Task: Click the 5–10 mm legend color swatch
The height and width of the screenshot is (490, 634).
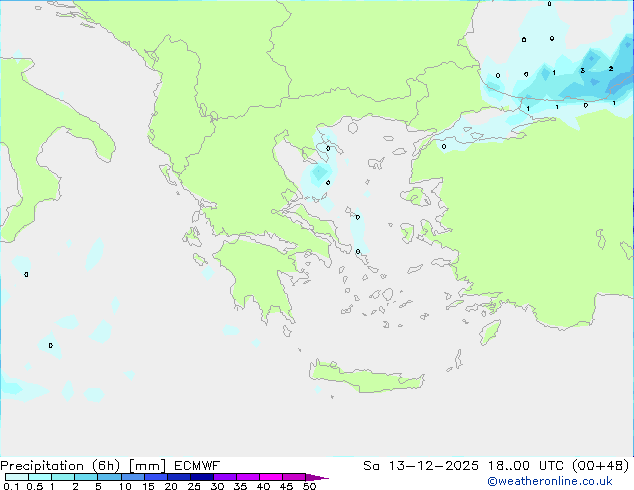Action: tap(109, 477)
